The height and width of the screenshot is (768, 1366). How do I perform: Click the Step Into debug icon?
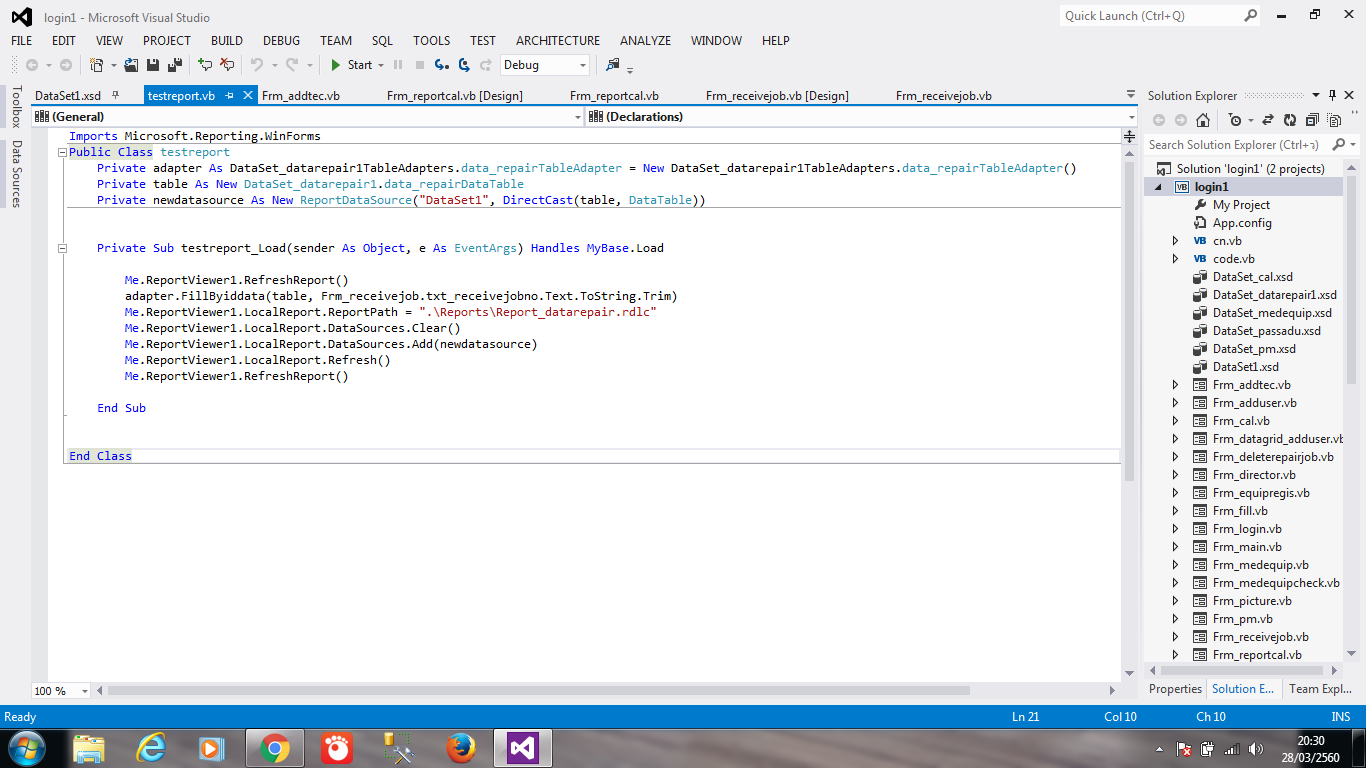(442, 65)
